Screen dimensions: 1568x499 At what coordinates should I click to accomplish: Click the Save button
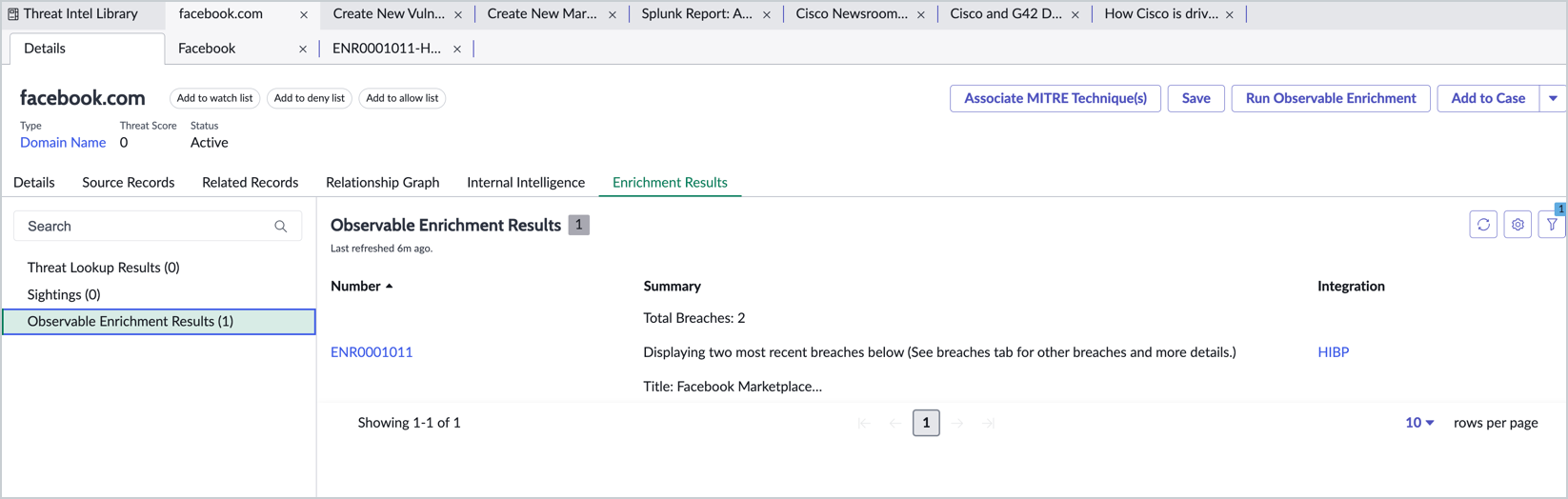1196,98
